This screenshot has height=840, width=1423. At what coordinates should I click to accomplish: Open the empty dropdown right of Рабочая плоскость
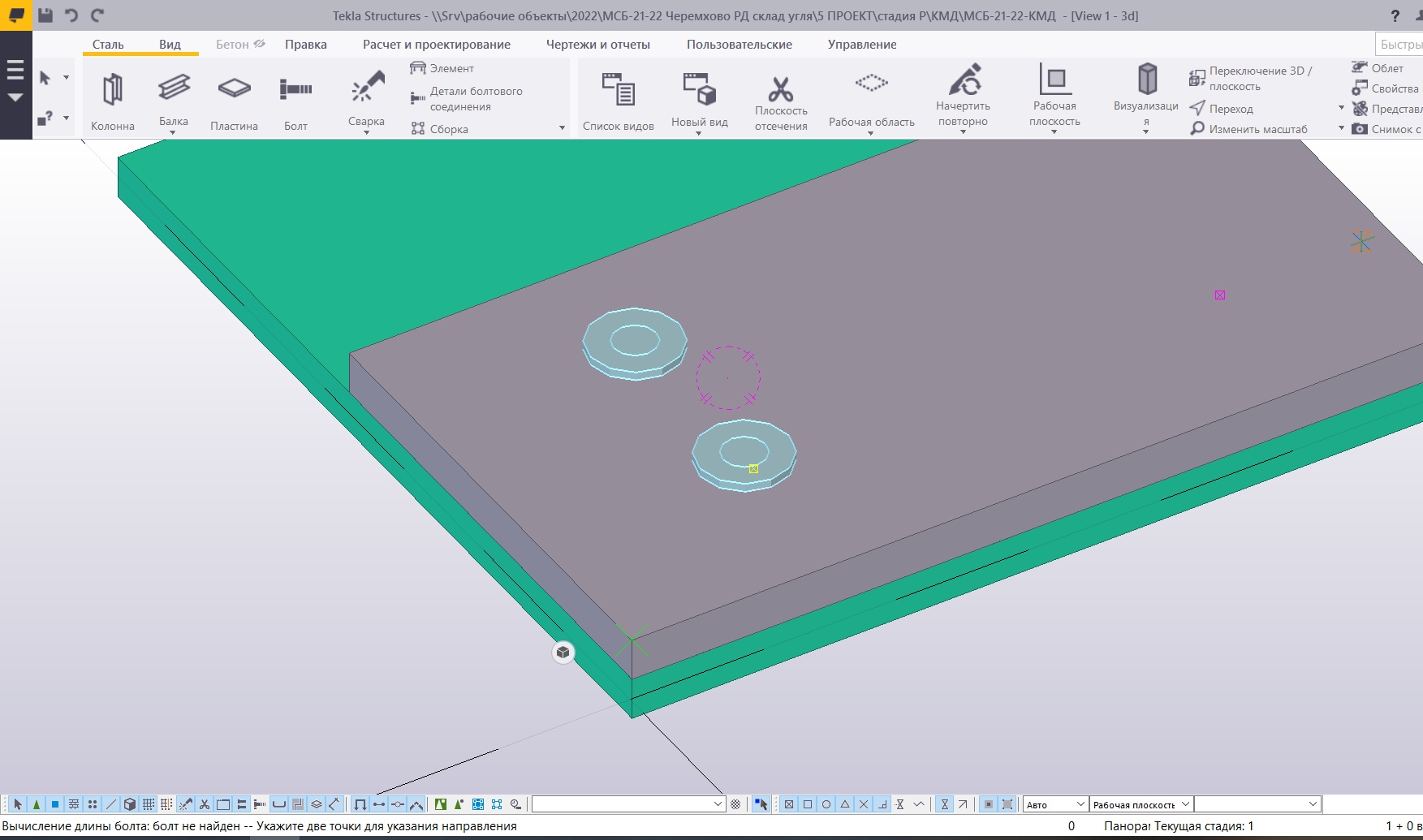point(1257,804)
